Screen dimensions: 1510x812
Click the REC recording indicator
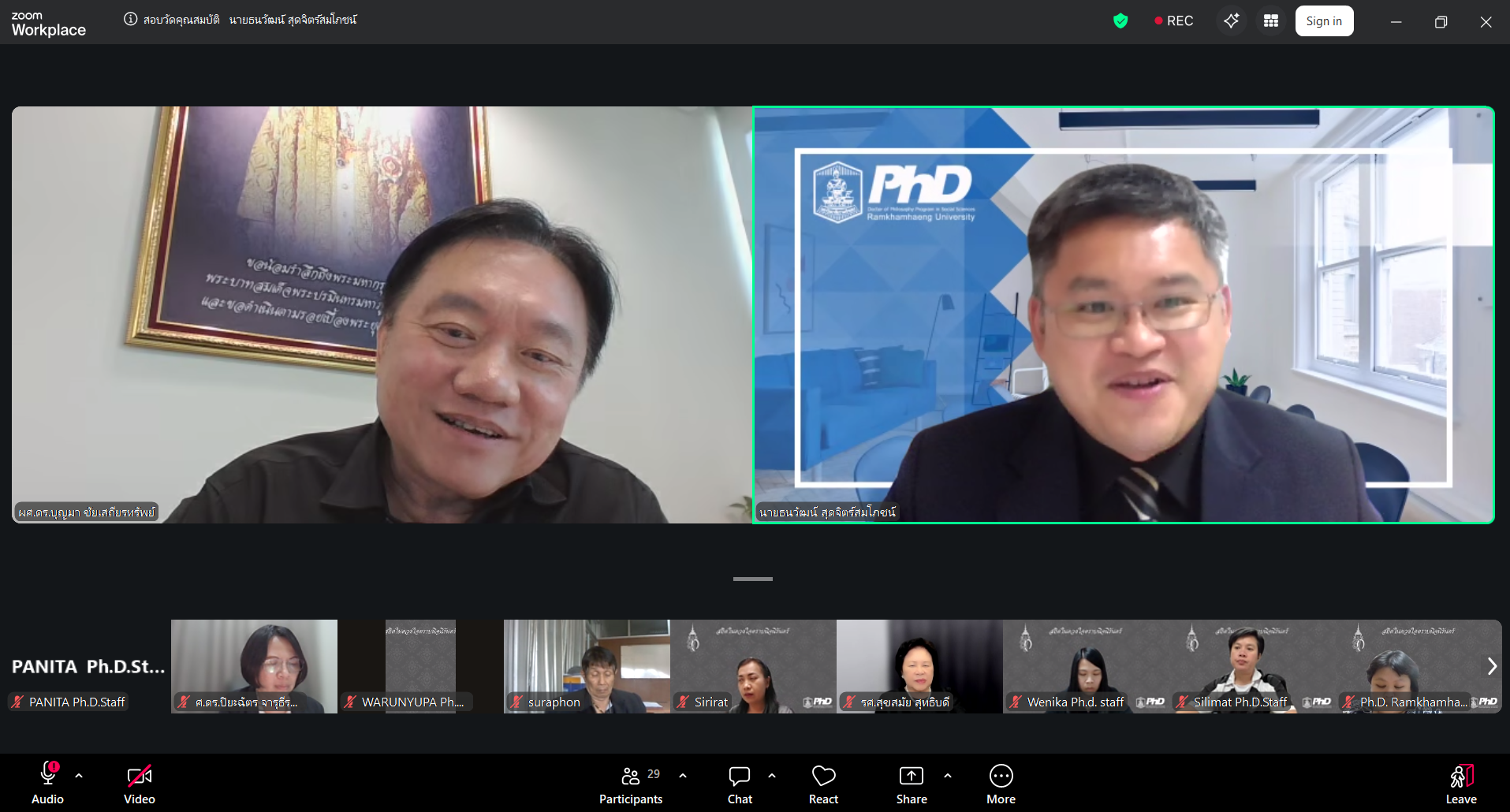1173,21
